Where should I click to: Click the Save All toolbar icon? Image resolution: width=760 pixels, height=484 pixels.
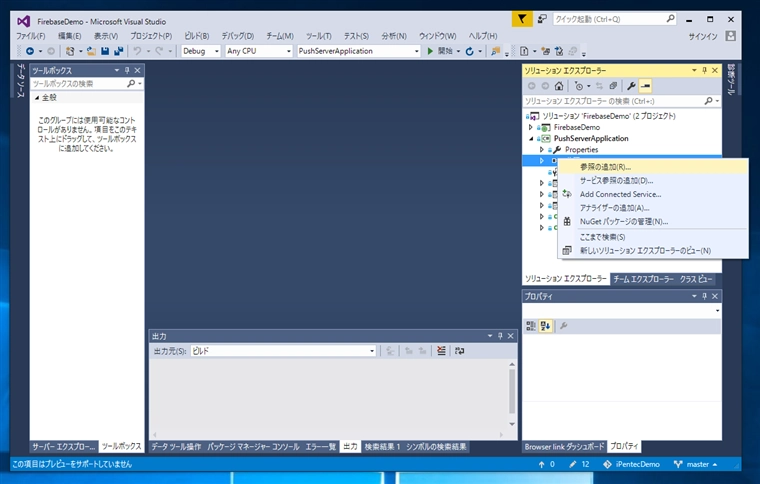pyautogui.click(x=118, y=51)
